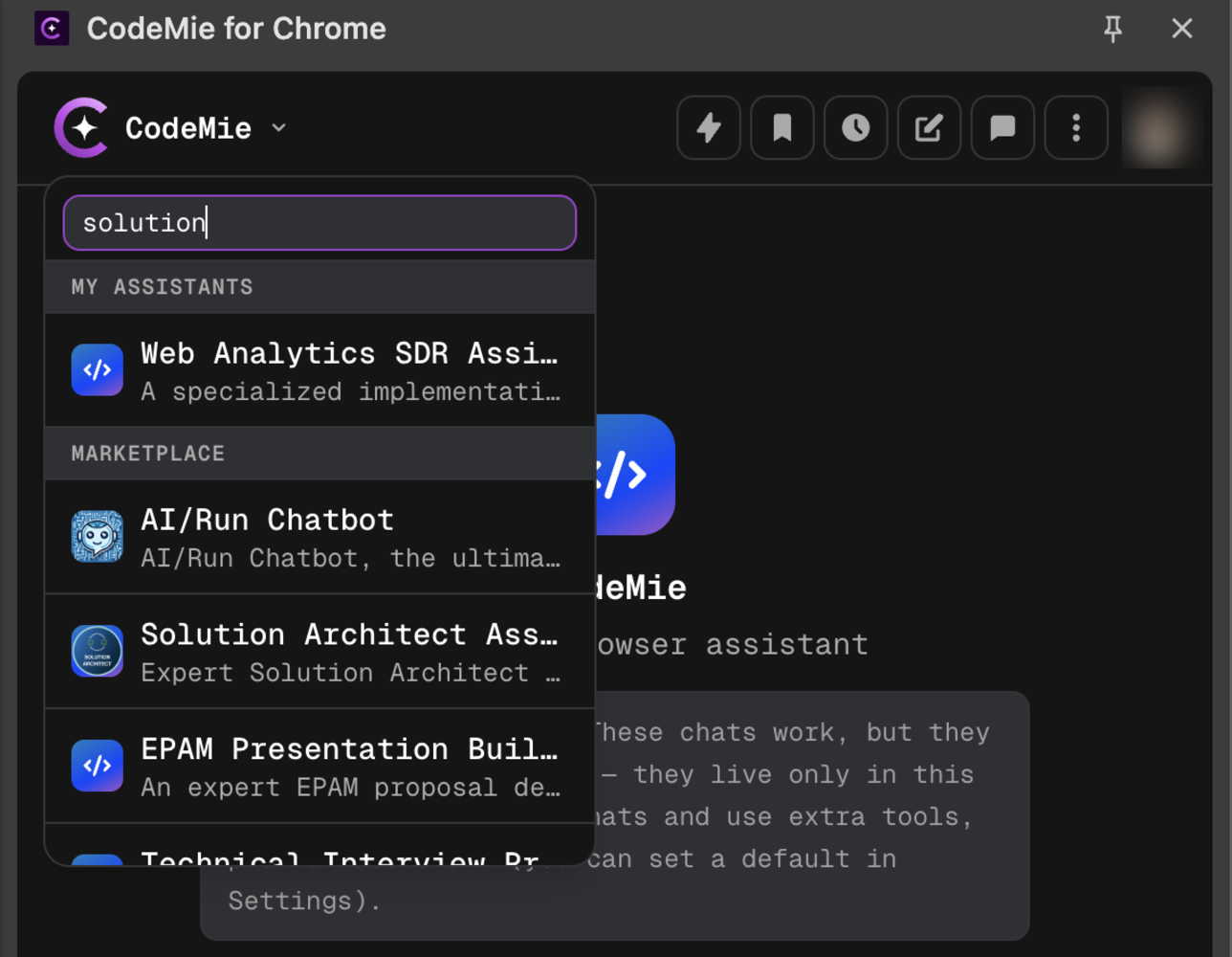1232x957 pixels.
Task: Click the MARKETPLACE section header
Action: coord(319,454)
